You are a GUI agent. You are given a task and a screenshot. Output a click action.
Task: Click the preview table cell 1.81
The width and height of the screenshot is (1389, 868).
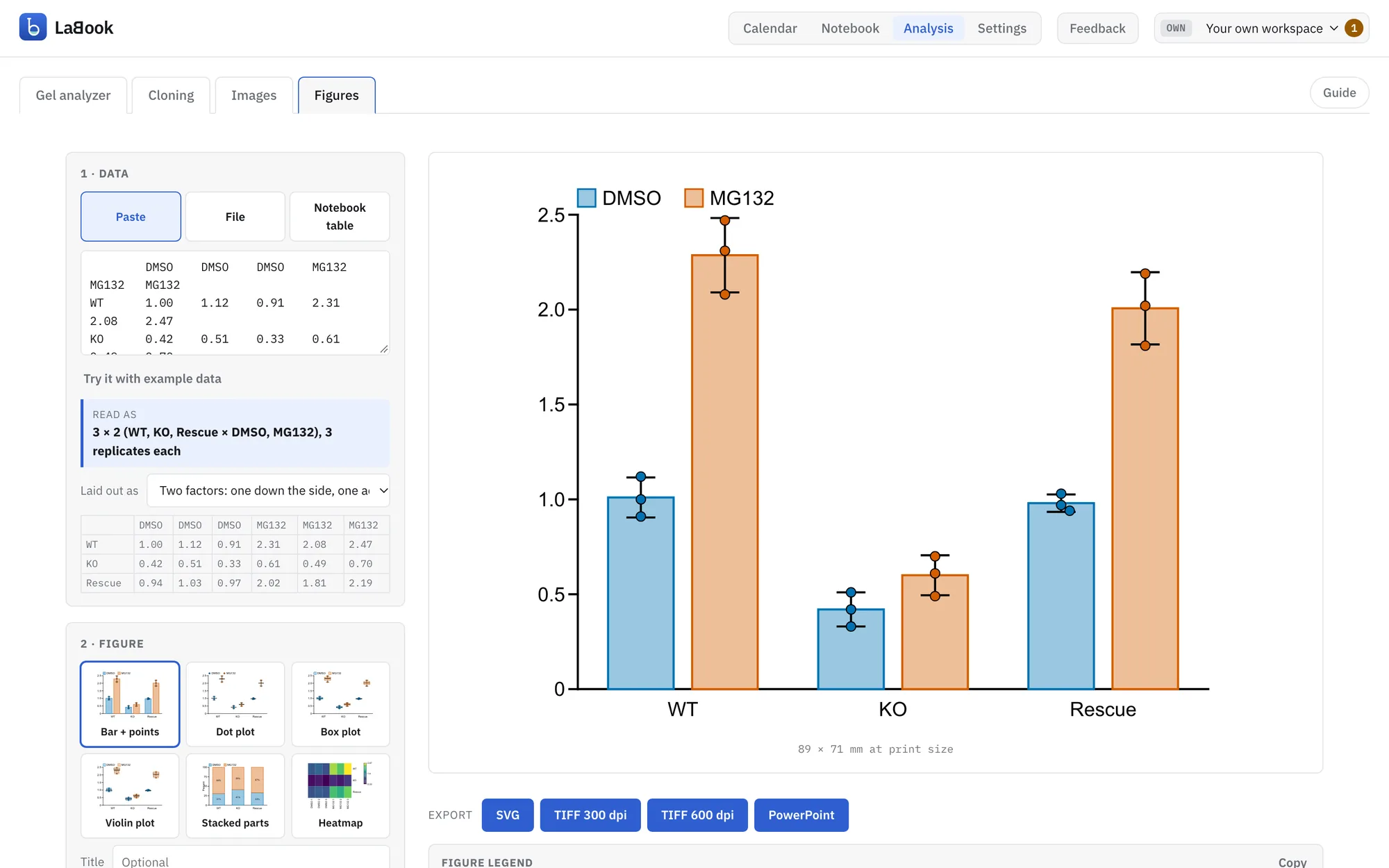coord(319,583)
